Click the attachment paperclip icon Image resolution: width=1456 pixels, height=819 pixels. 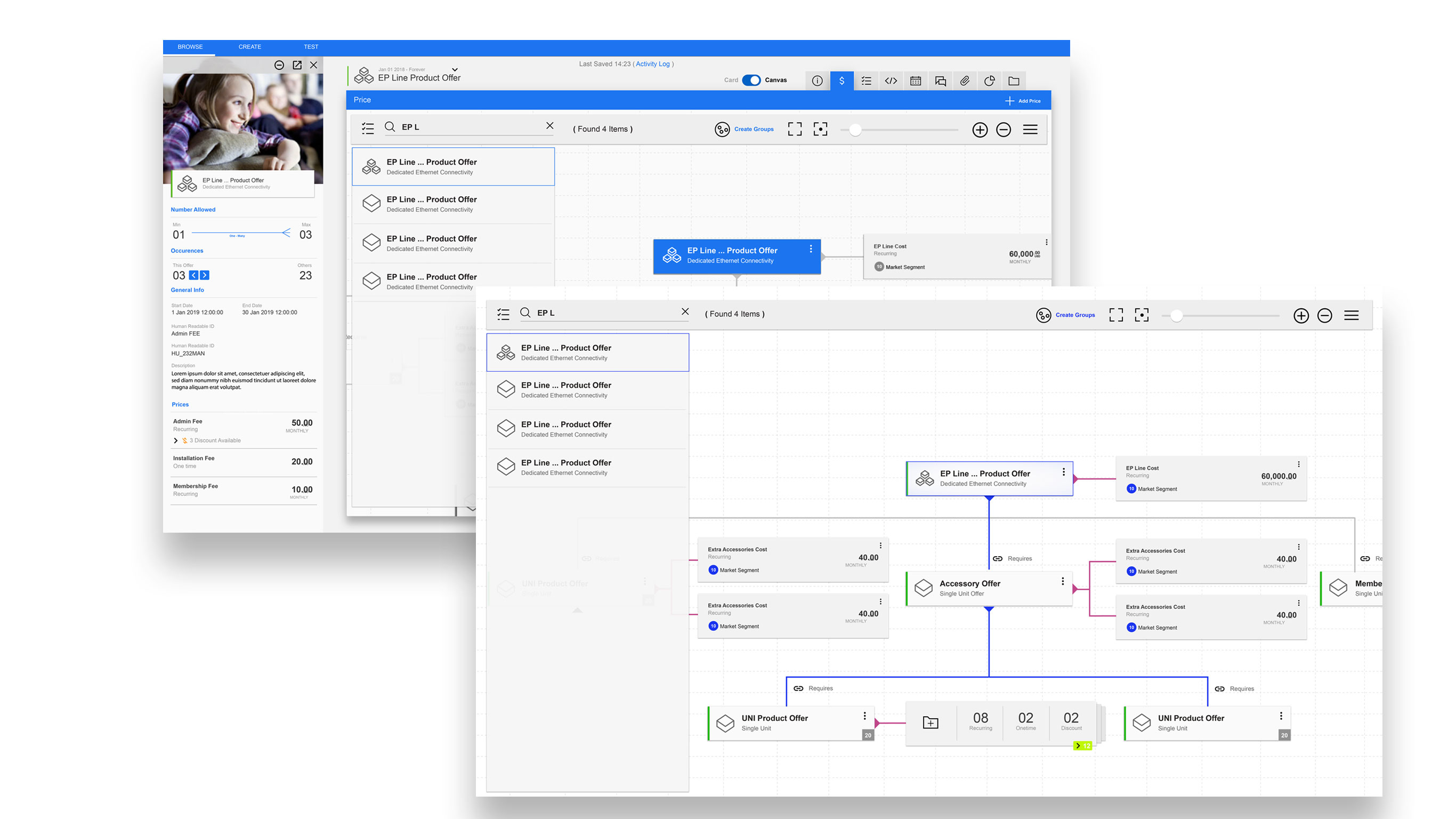[965, 81]
